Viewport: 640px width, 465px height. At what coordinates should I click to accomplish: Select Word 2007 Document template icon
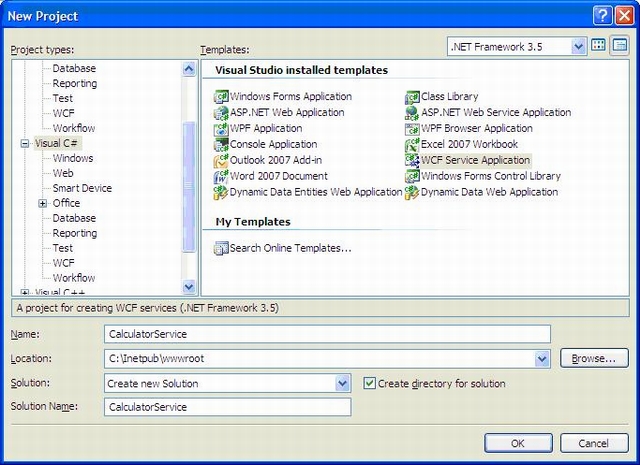[221, 176]
